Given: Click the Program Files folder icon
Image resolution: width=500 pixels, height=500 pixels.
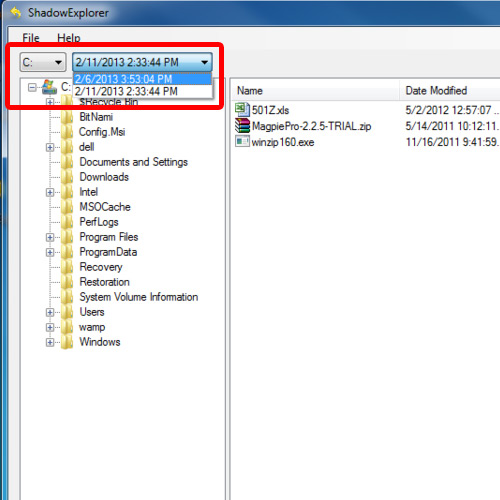Looking at the screenshot, I should (67, 237).
